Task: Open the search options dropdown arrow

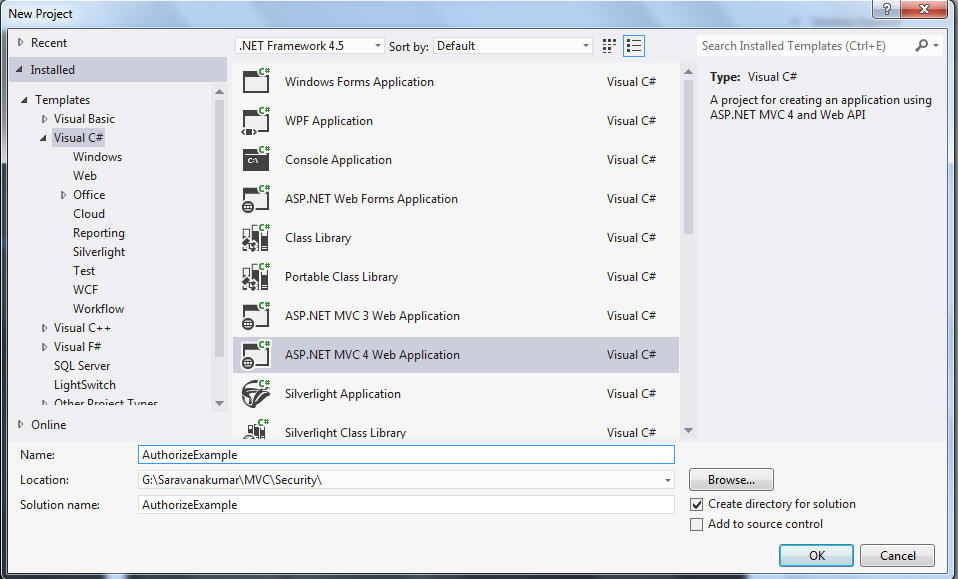Action: pos(936,45)
